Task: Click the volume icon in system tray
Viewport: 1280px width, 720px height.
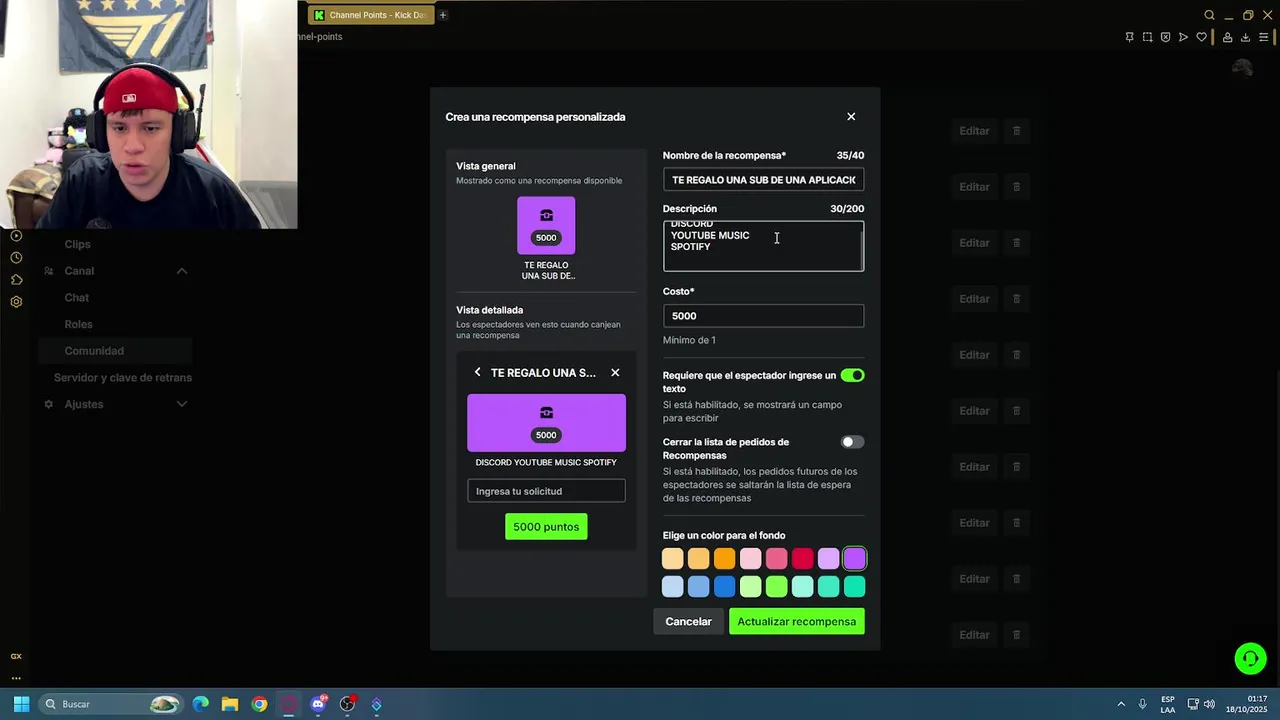Action: [1209, 704]
